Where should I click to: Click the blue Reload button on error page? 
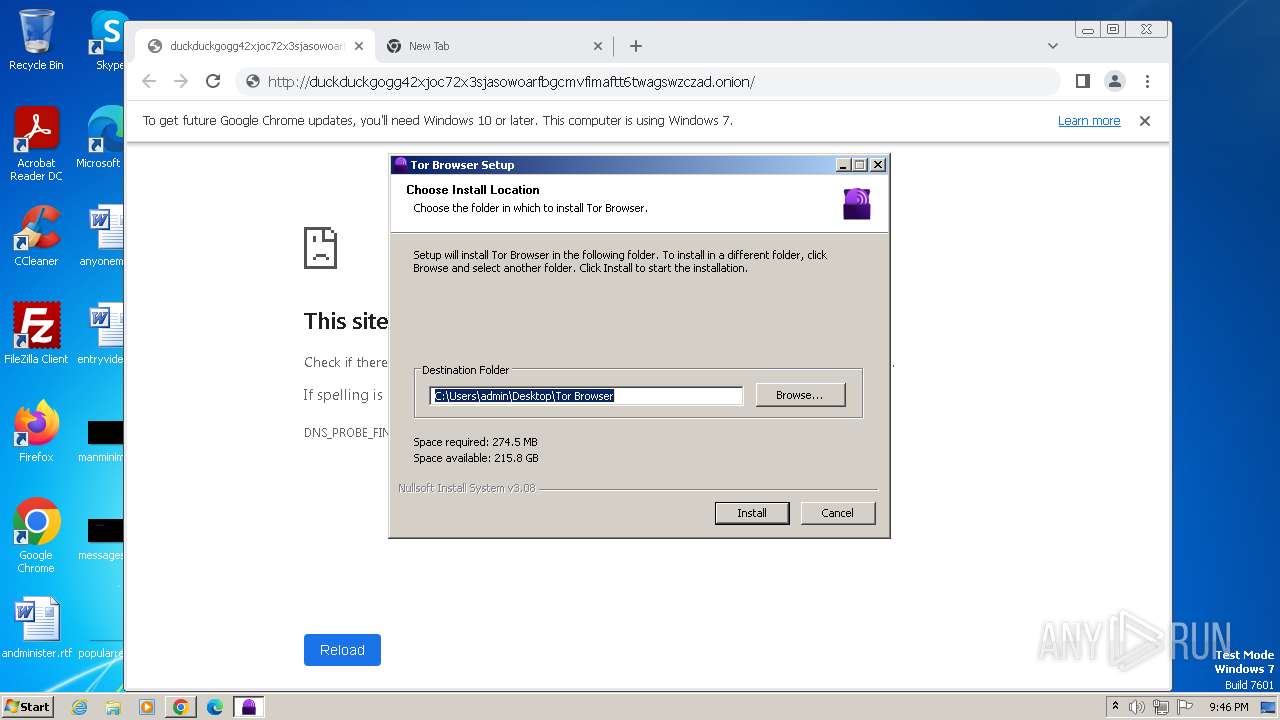[x=342, y=650]
